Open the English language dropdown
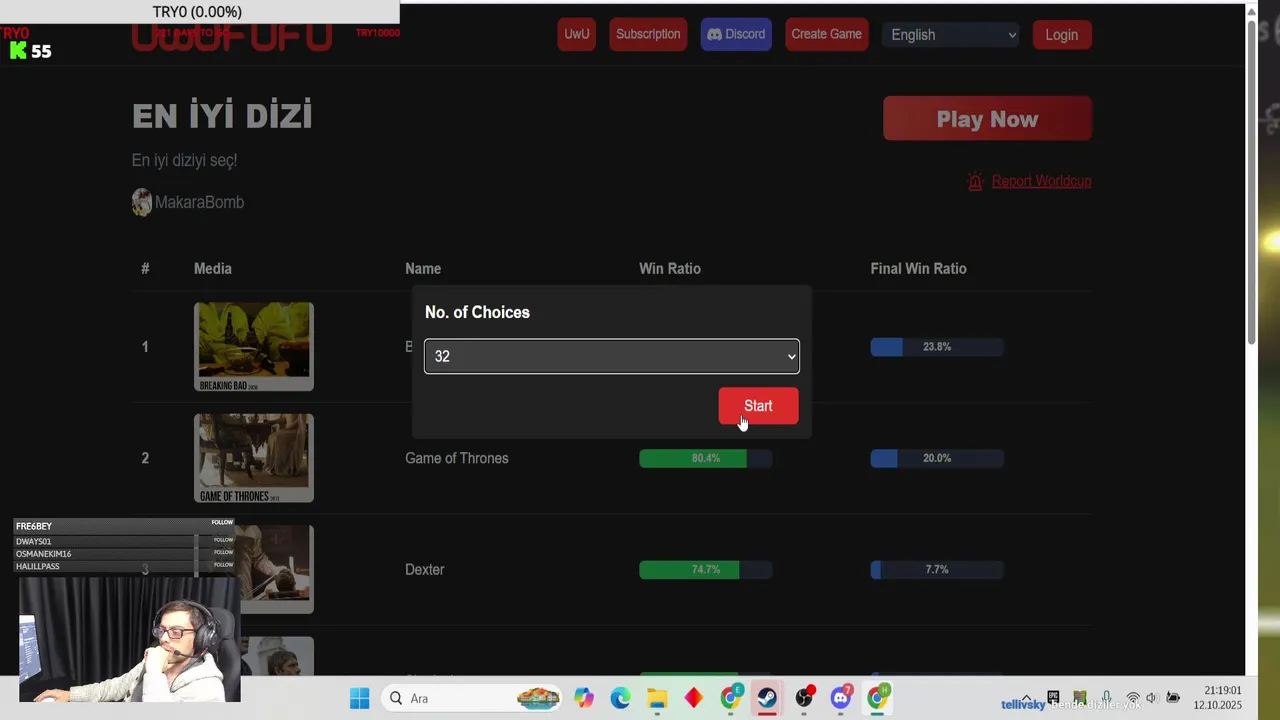Viewport: 1280px width, 720px height. 952,35
